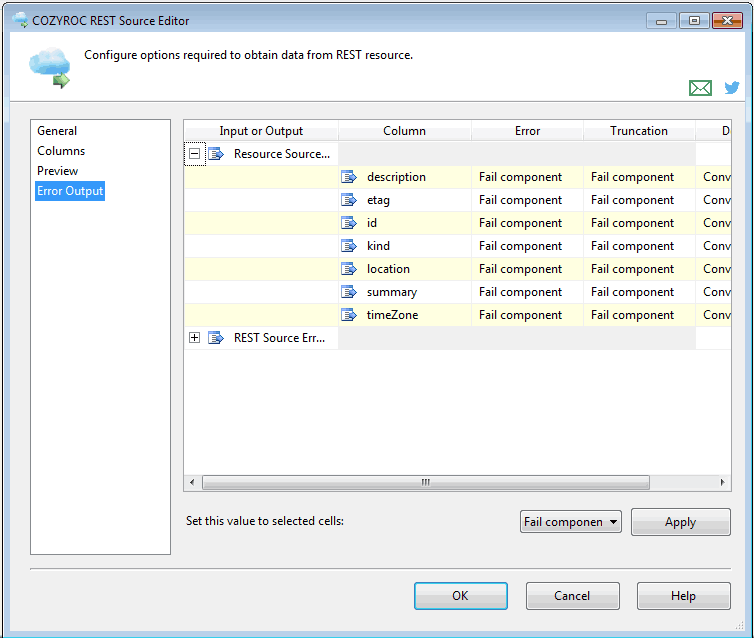Click the kind column name

click(378, 246)
